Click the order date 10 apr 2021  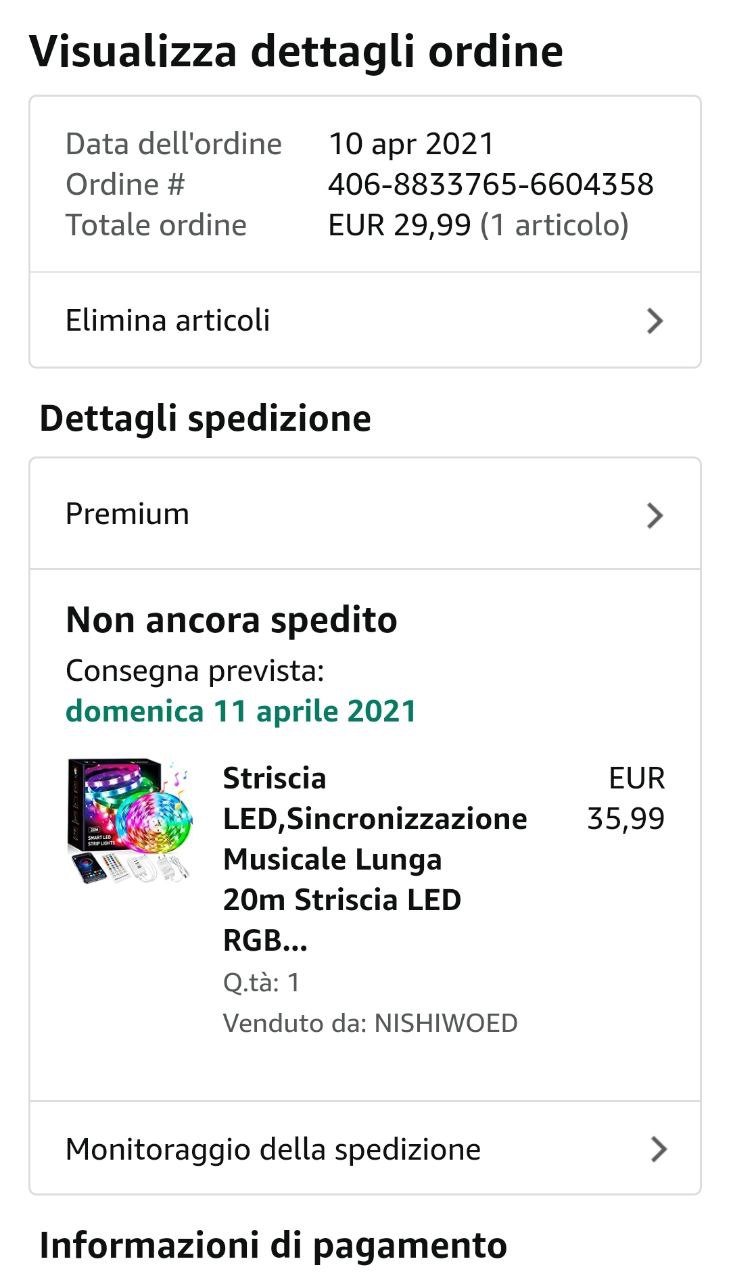coord(411,144)
